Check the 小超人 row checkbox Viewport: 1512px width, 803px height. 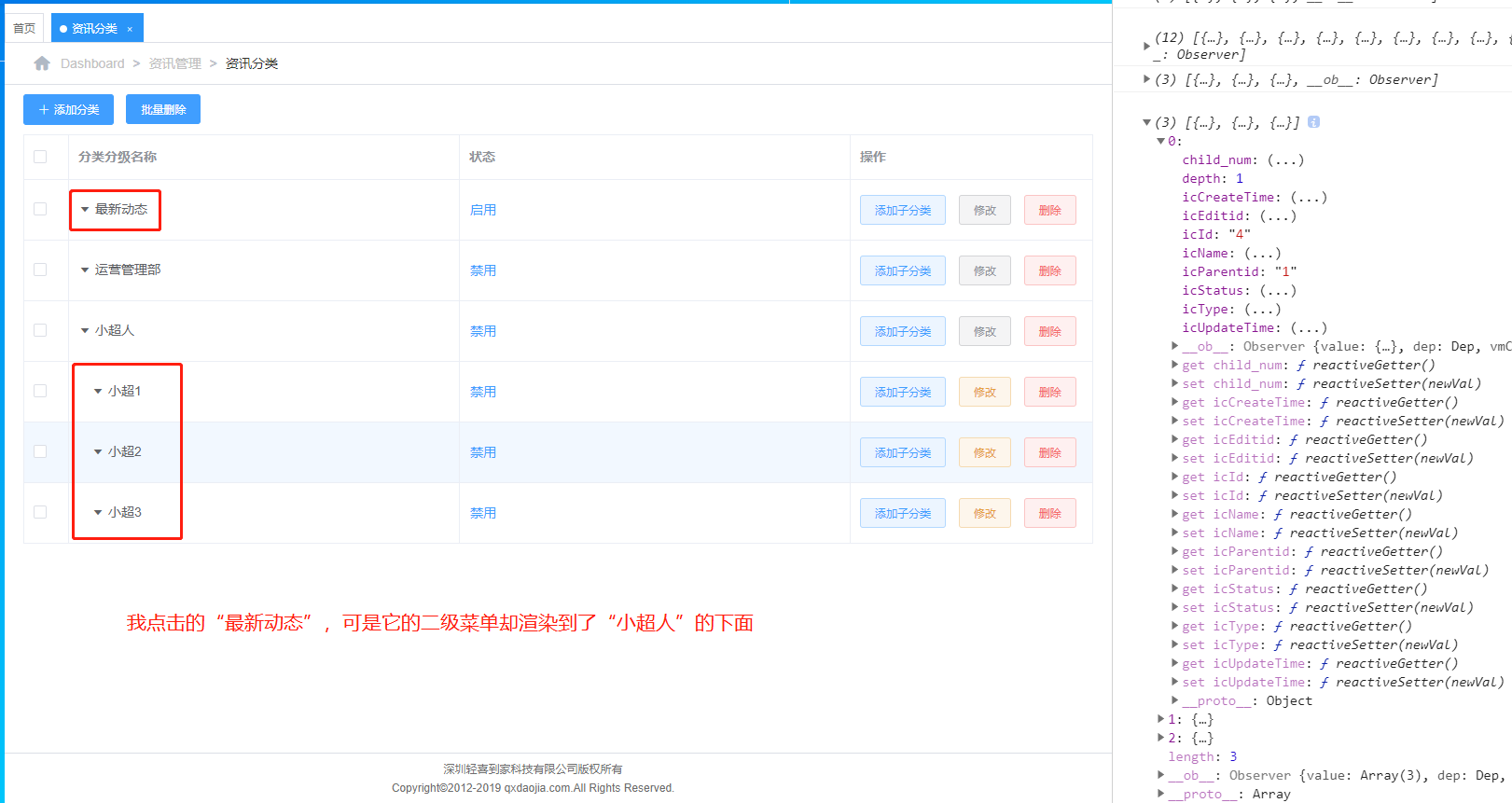[40, 330]
